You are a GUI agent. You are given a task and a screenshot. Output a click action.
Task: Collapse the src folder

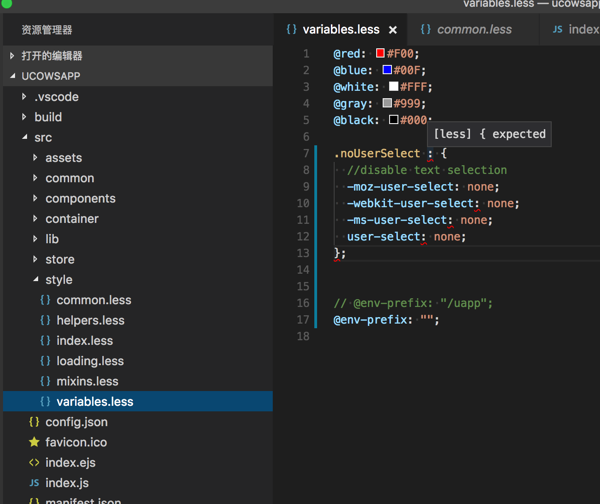click(24, 138)
